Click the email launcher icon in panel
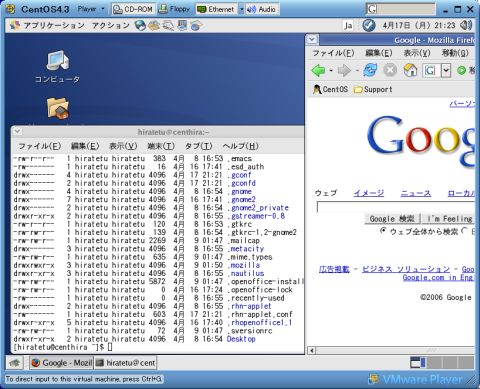 [x=154, y=25]
